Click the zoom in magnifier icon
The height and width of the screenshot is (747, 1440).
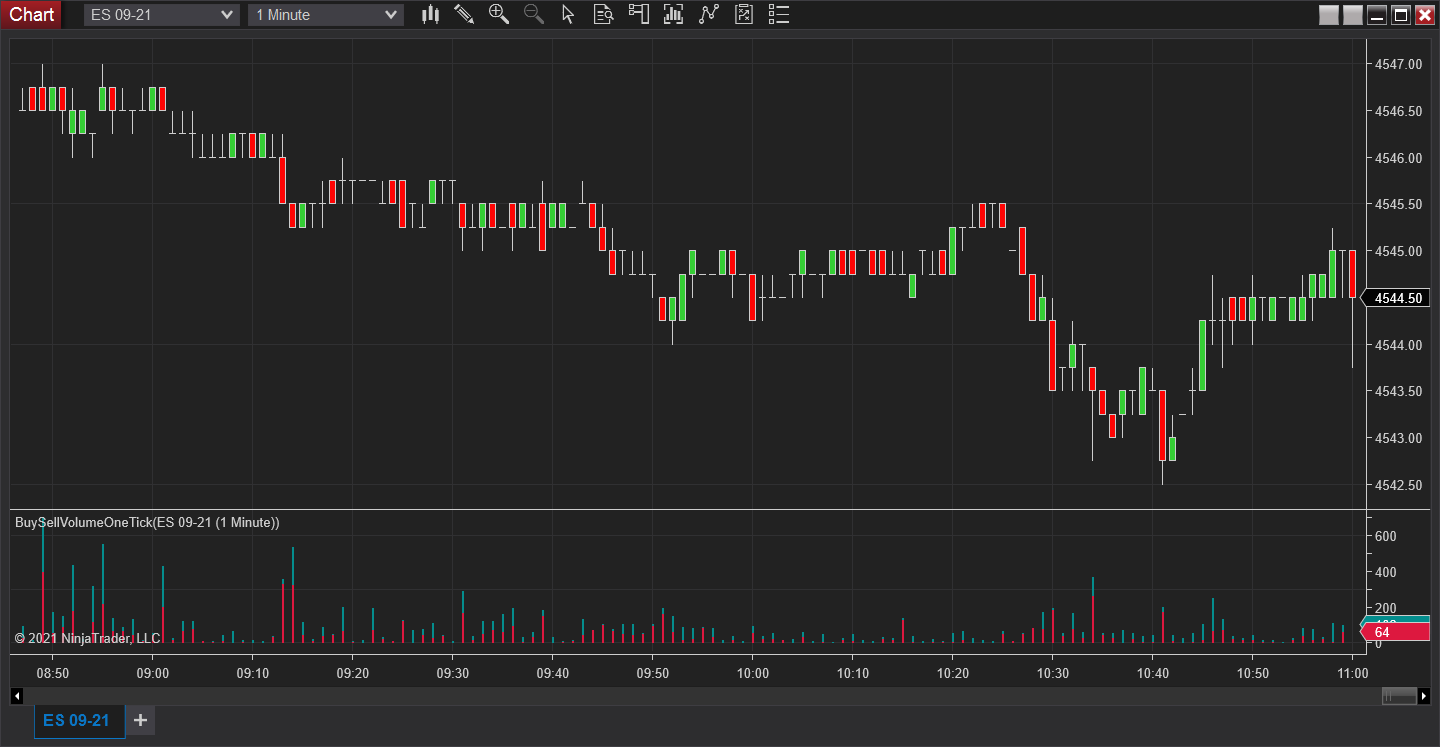click(498, 14)
